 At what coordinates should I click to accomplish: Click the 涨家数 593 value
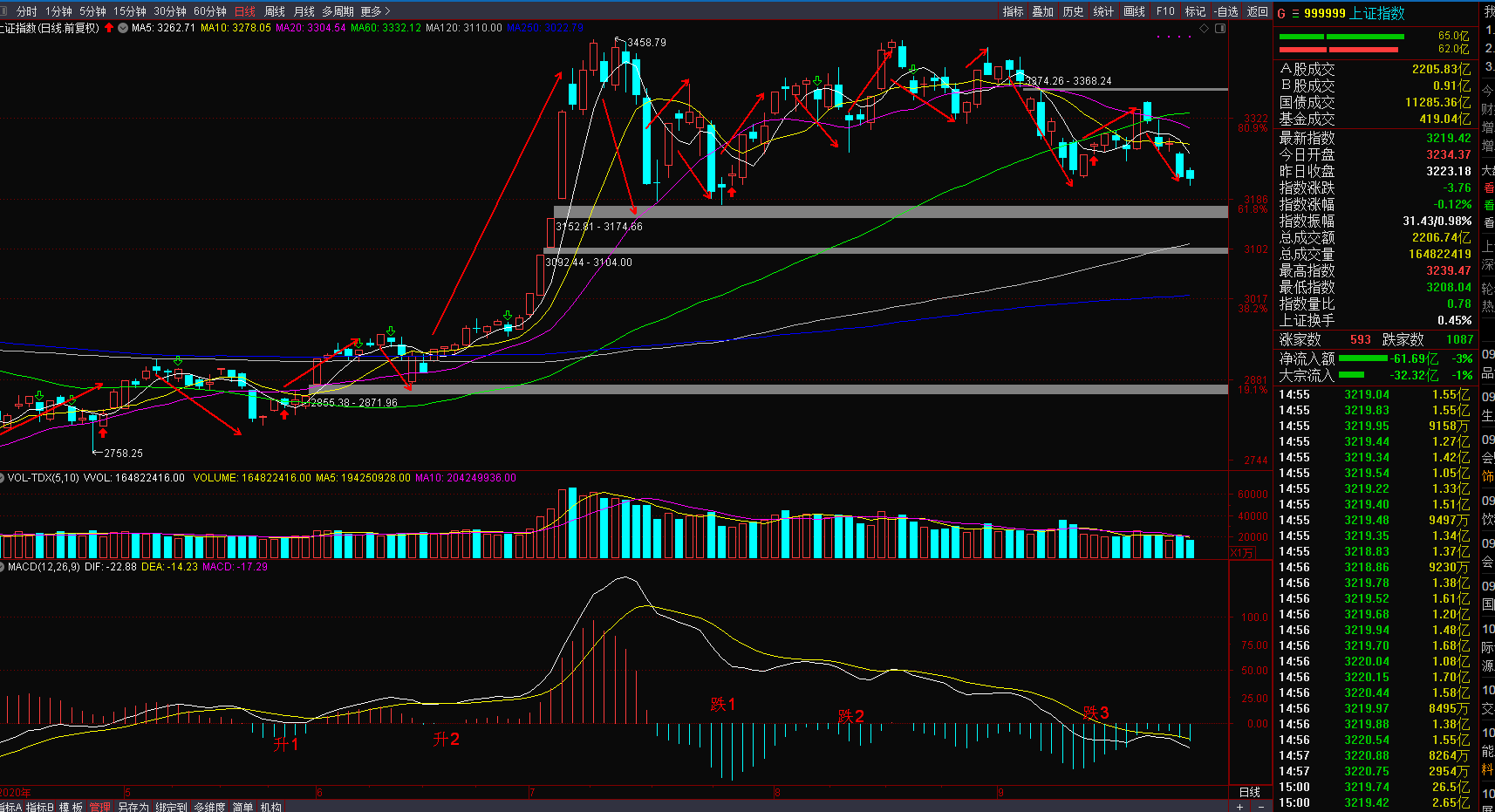pyautogui.click(x=1361, y=339)
